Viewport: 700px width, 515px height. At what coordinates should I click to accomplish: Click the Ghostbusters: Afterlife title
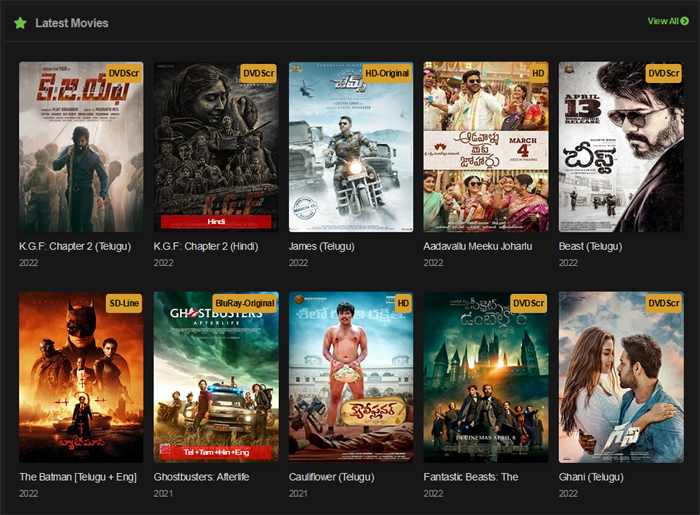(x=201, y=477)
